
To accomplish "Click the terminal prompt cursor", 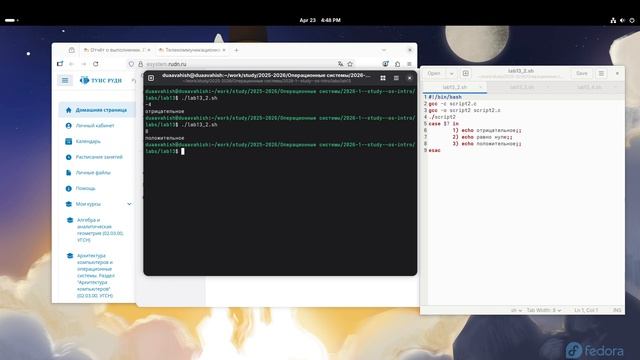I will 182,151.
